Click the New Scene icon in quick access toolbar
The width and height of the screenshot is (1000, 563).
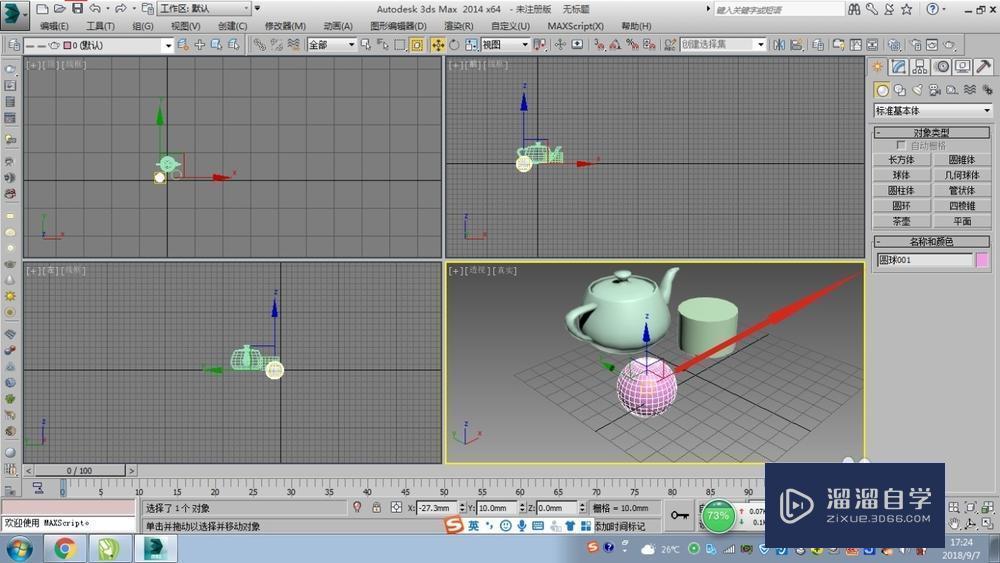[x=42, y=9]
